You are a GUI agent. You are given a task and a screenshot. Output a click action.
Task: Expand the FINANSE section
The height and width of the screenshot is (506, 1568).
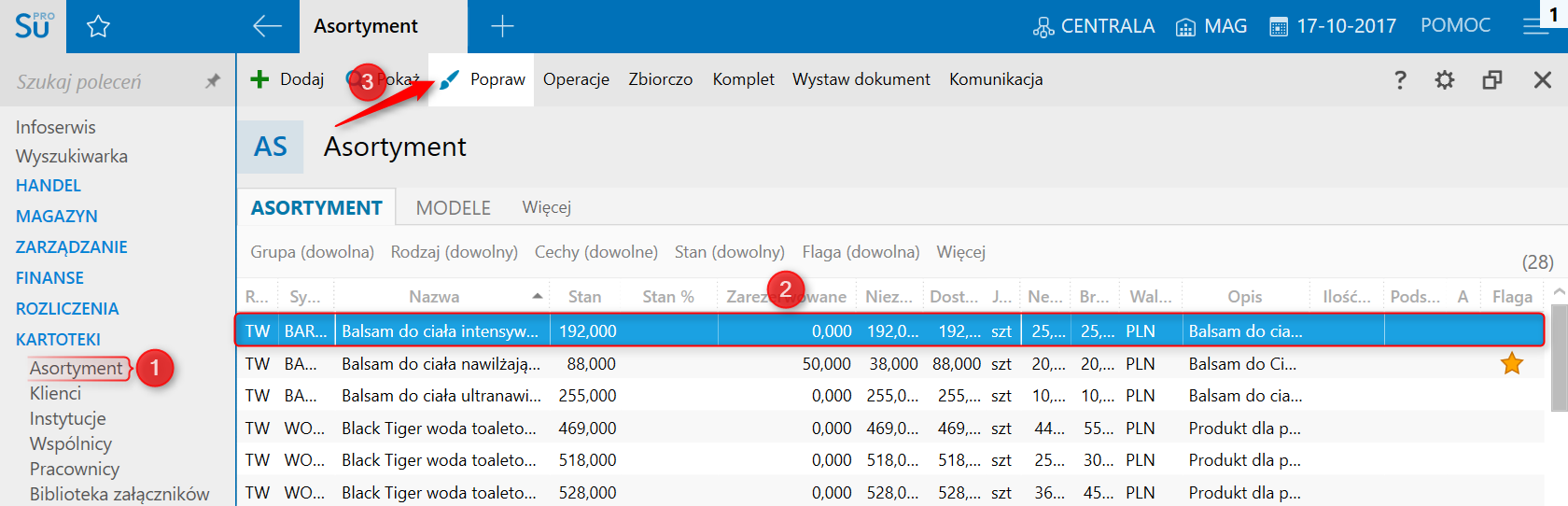pos(49,278)
